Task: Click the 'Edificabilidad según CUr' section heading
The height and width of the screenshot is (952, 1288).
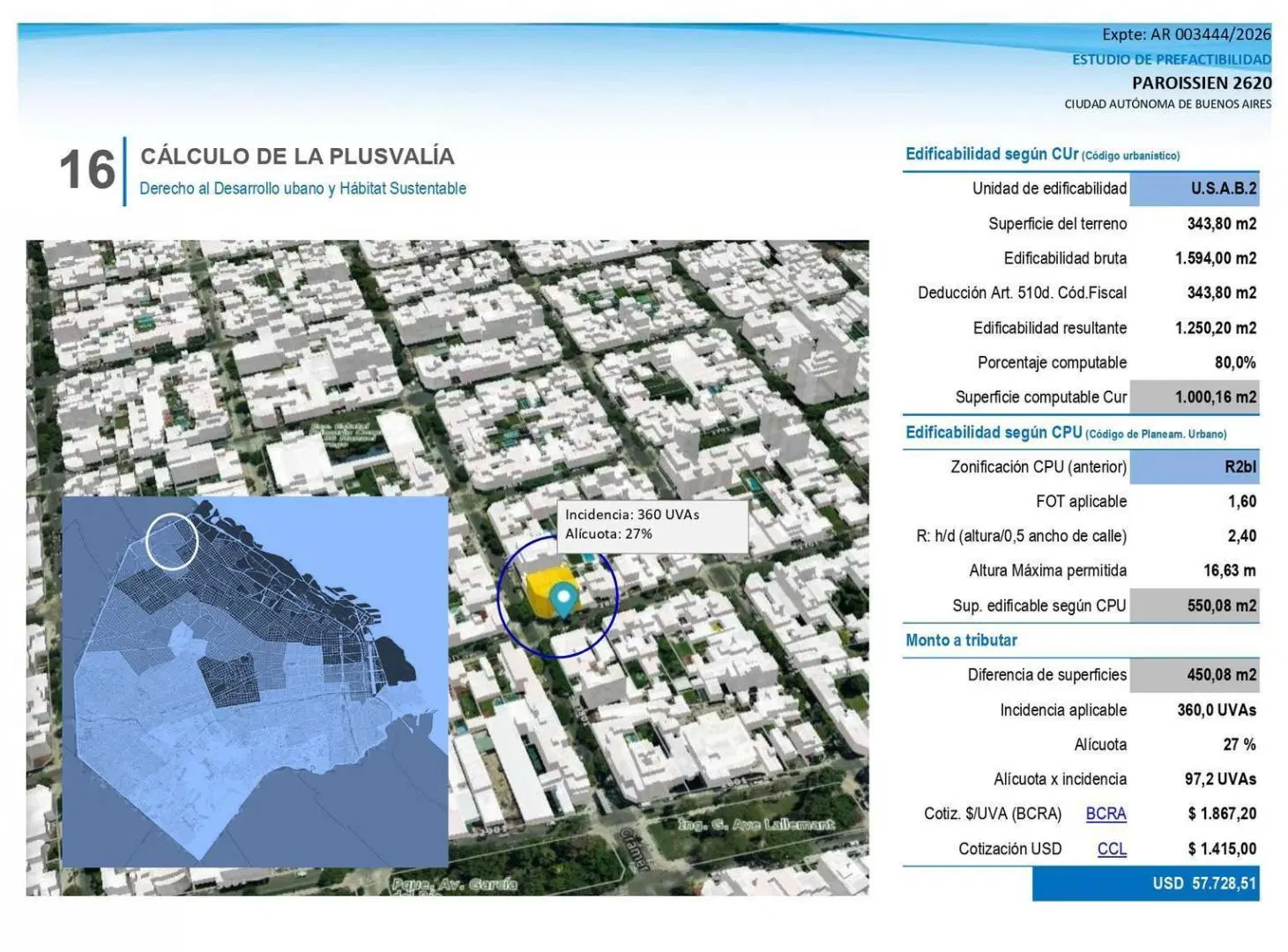Action: (1042, 154)
